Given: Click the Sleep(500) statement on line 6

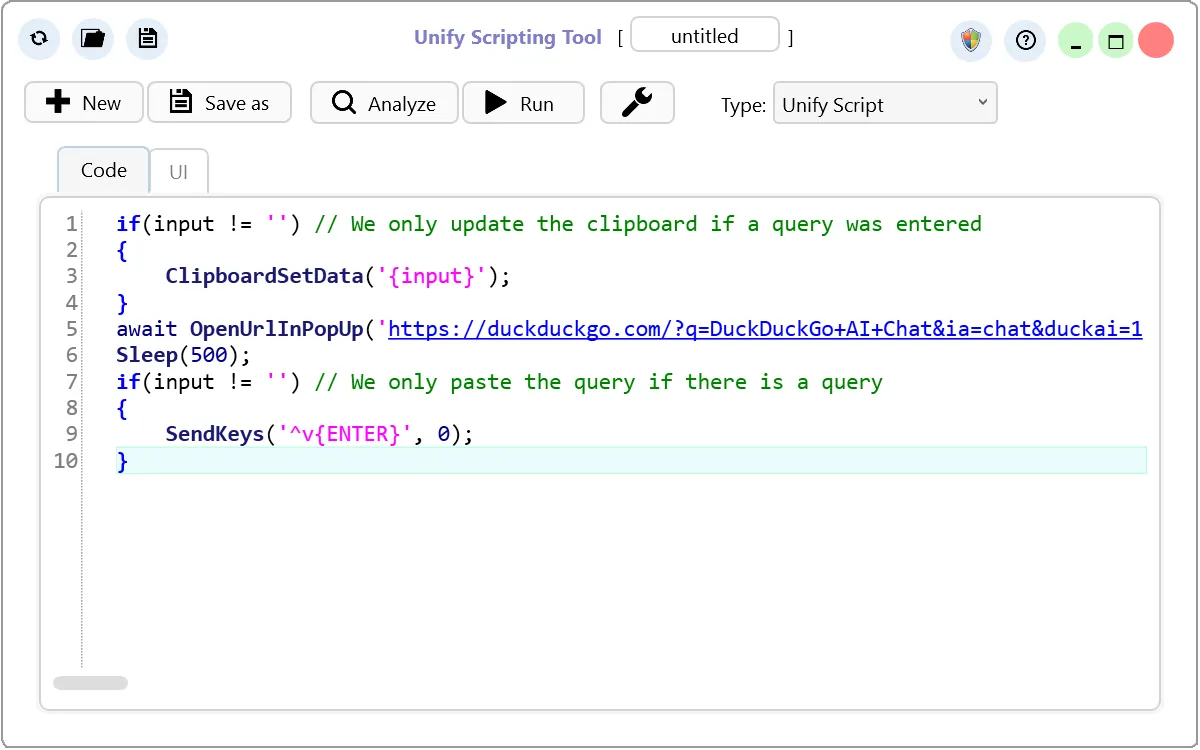Looking at the screenshot, I should pyautogui.click(x=184, y=355).
